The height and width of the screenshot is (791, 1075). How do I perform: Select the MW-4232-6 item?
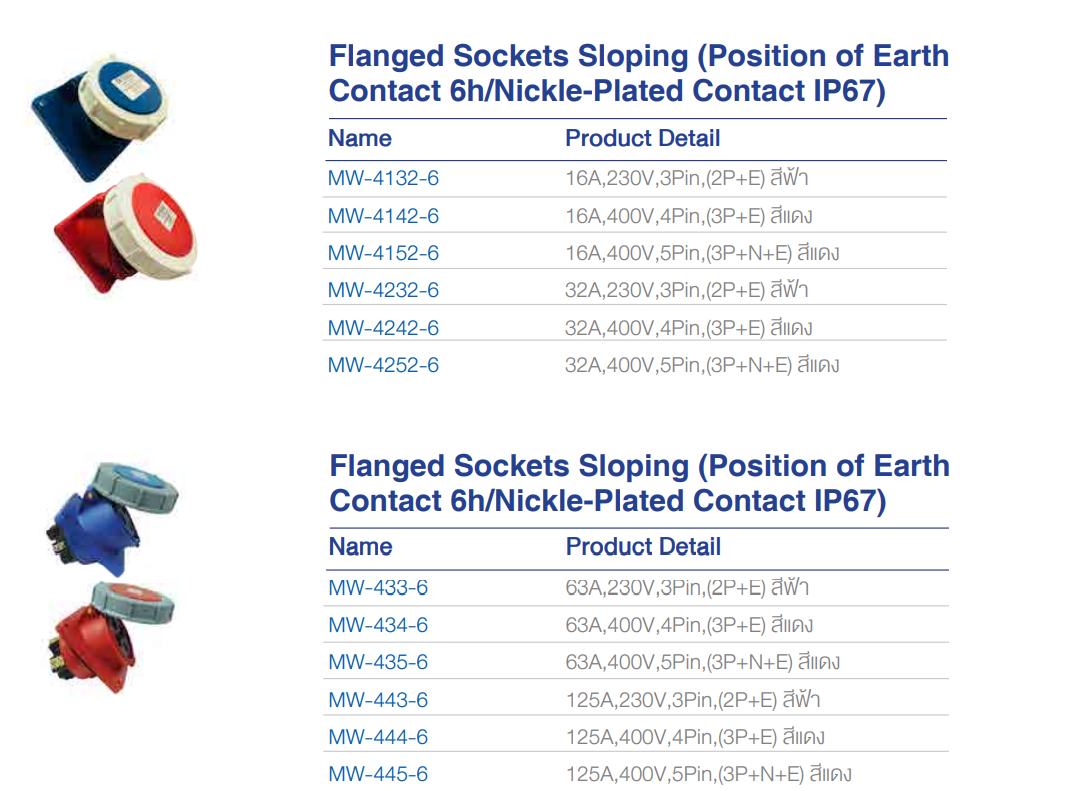[x=383, y=290]
